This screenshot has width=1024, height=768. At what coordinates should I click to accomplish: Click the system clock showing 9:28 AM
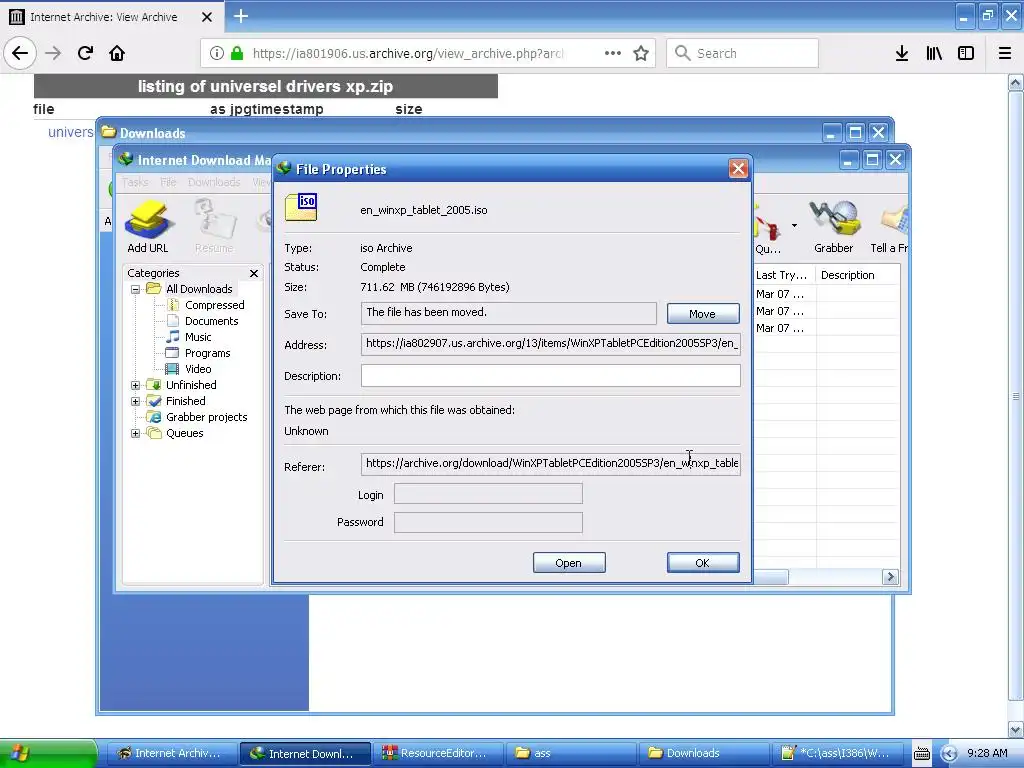pos(987,754)
